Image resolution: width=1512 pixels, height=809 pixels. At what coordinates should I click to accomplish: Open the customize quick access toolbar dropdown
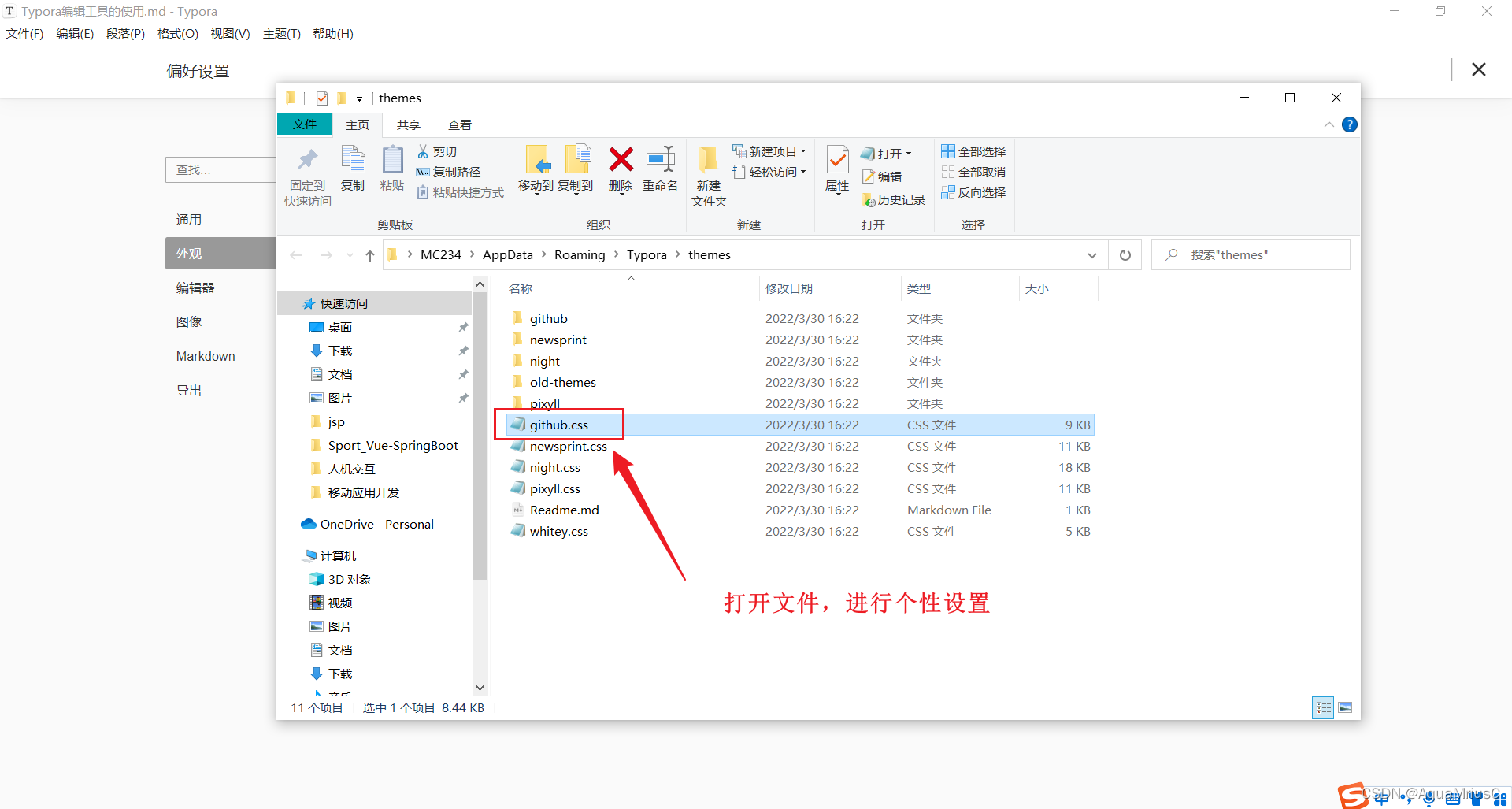[x=359, y=99]
